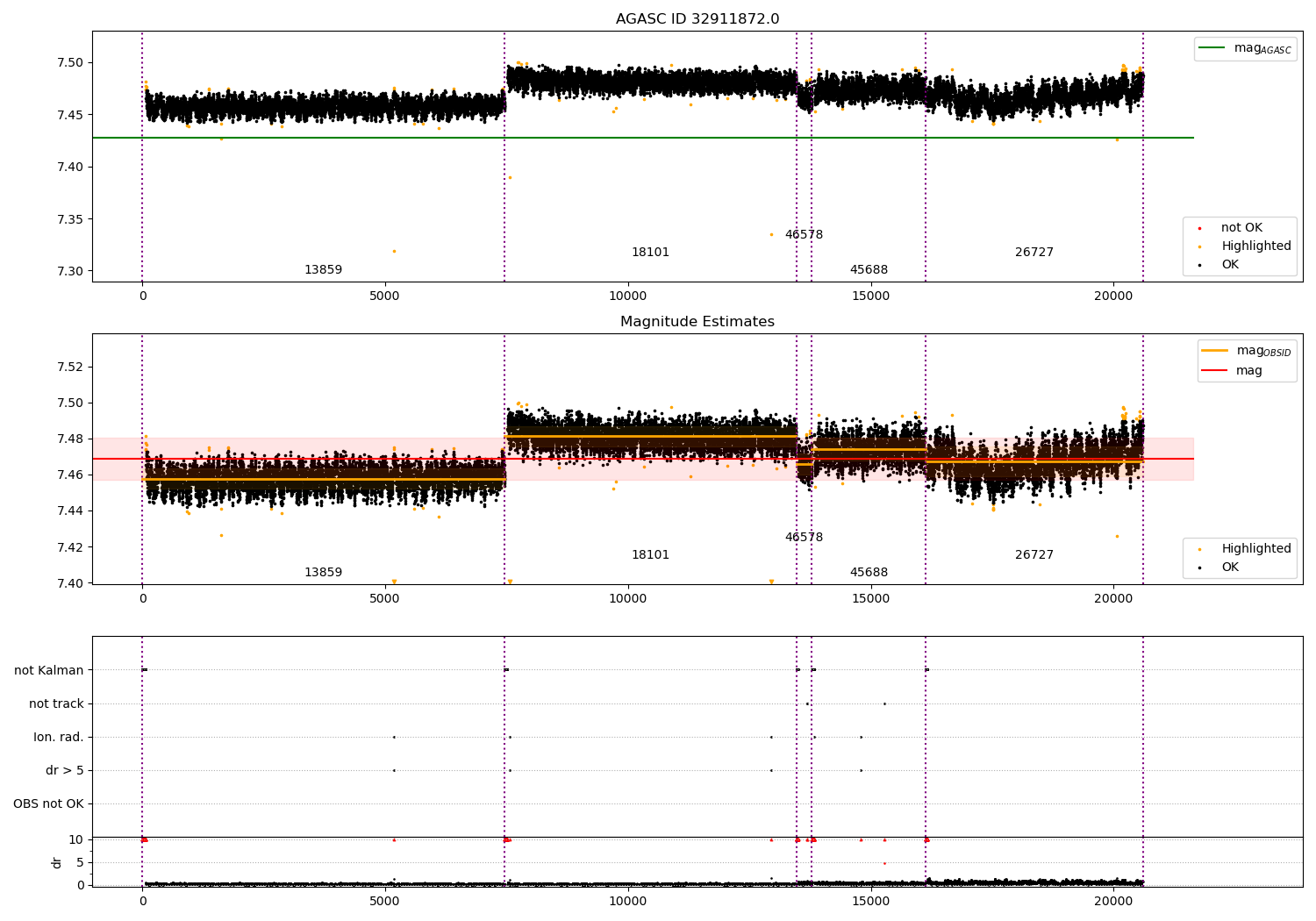Click the 'OBS not OK' row label
Viewport: 1316px width, 921px height.
point(48,803)
